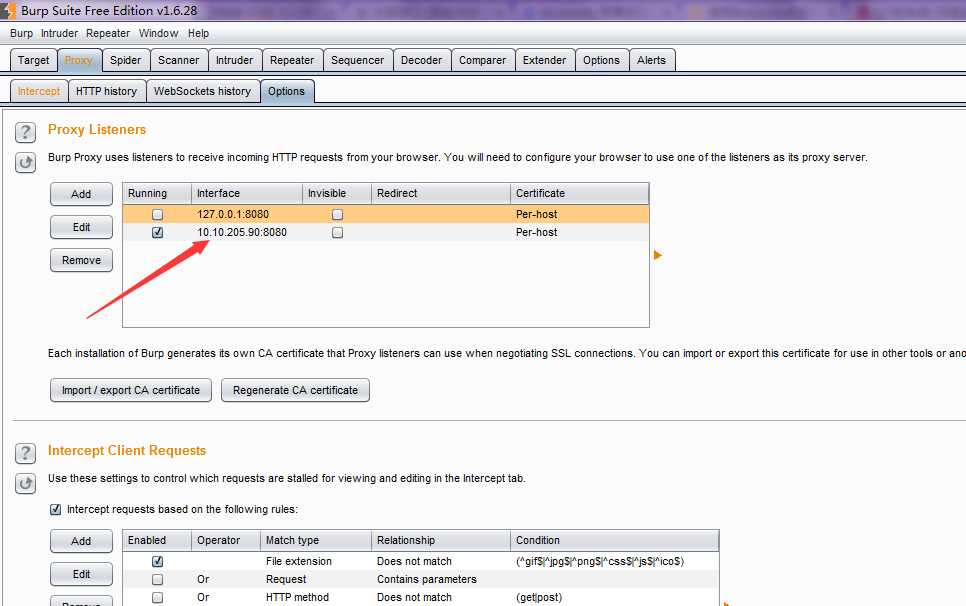Toggle Invisible checkbox for 10.10.205.90:8080
966x606 pixels.
tap(337, 232)
